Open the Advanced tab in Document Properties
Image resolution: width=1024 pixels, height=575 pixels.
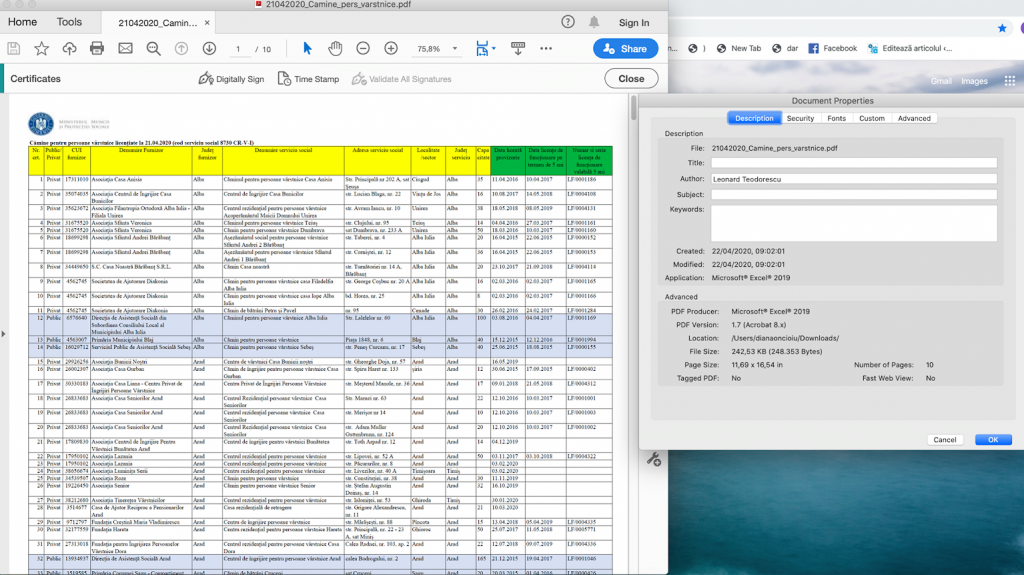click(x=914, y=118)
